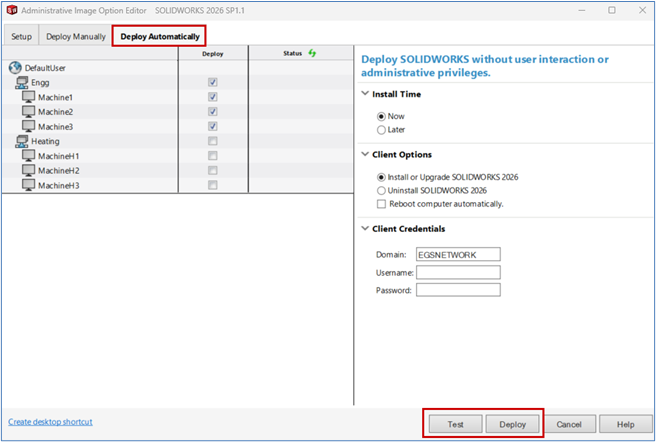Image resolution: width=656 pixels, height=442 pixels.
Task: Click the Engg group network icon
Action: 22,82
